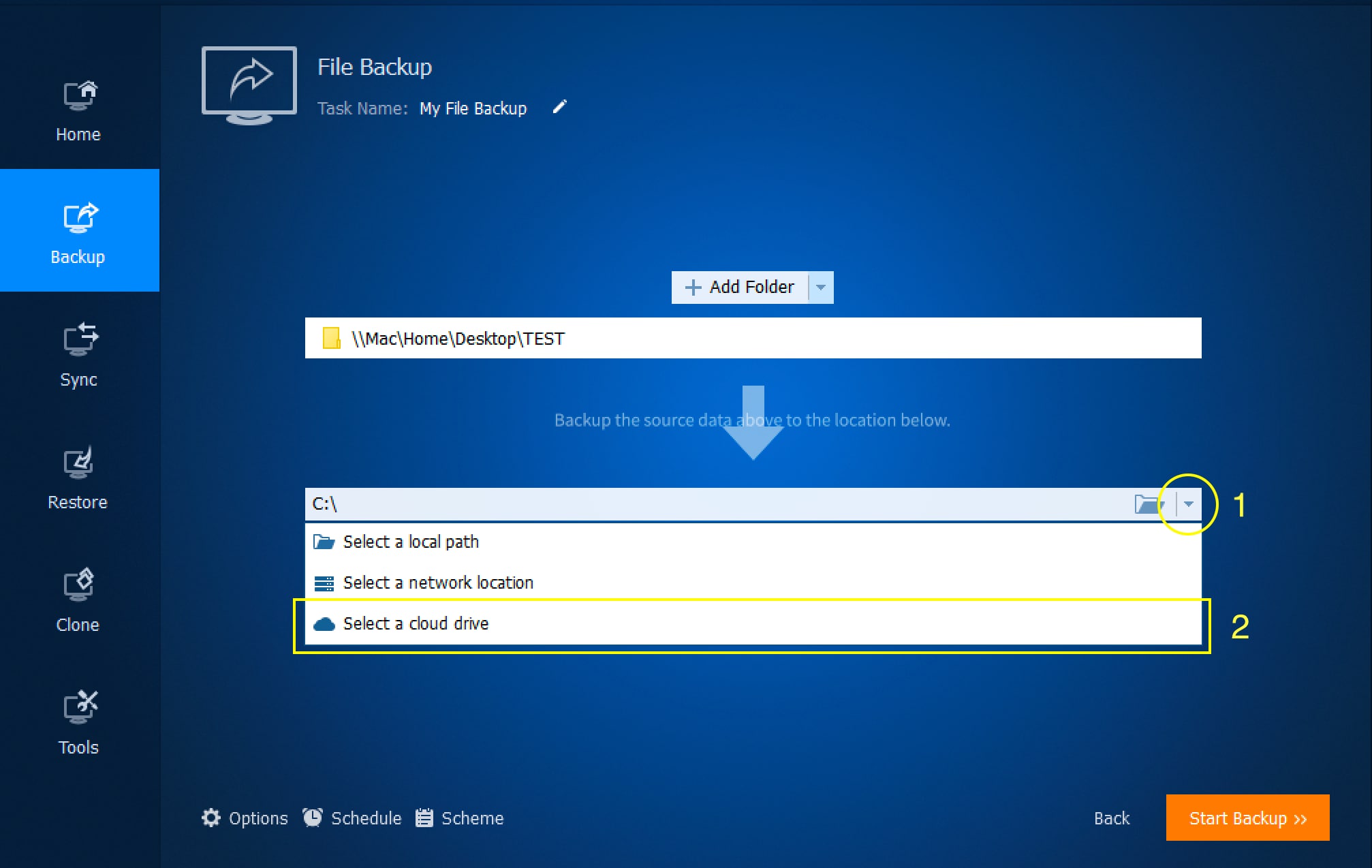The height and width of the screenshot is (868, 1372).
Task: Click the browse folder icon in destination field
Action: tap(1148, 504)
